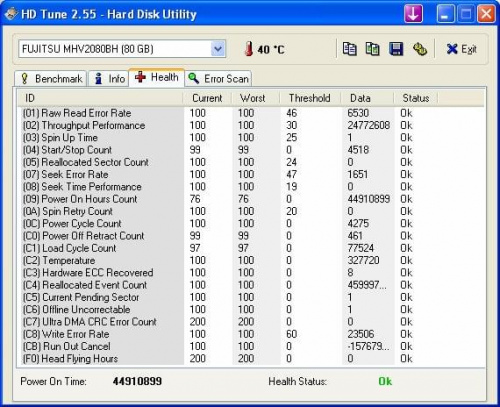Switch to the Info tab

tap(109, 79)
